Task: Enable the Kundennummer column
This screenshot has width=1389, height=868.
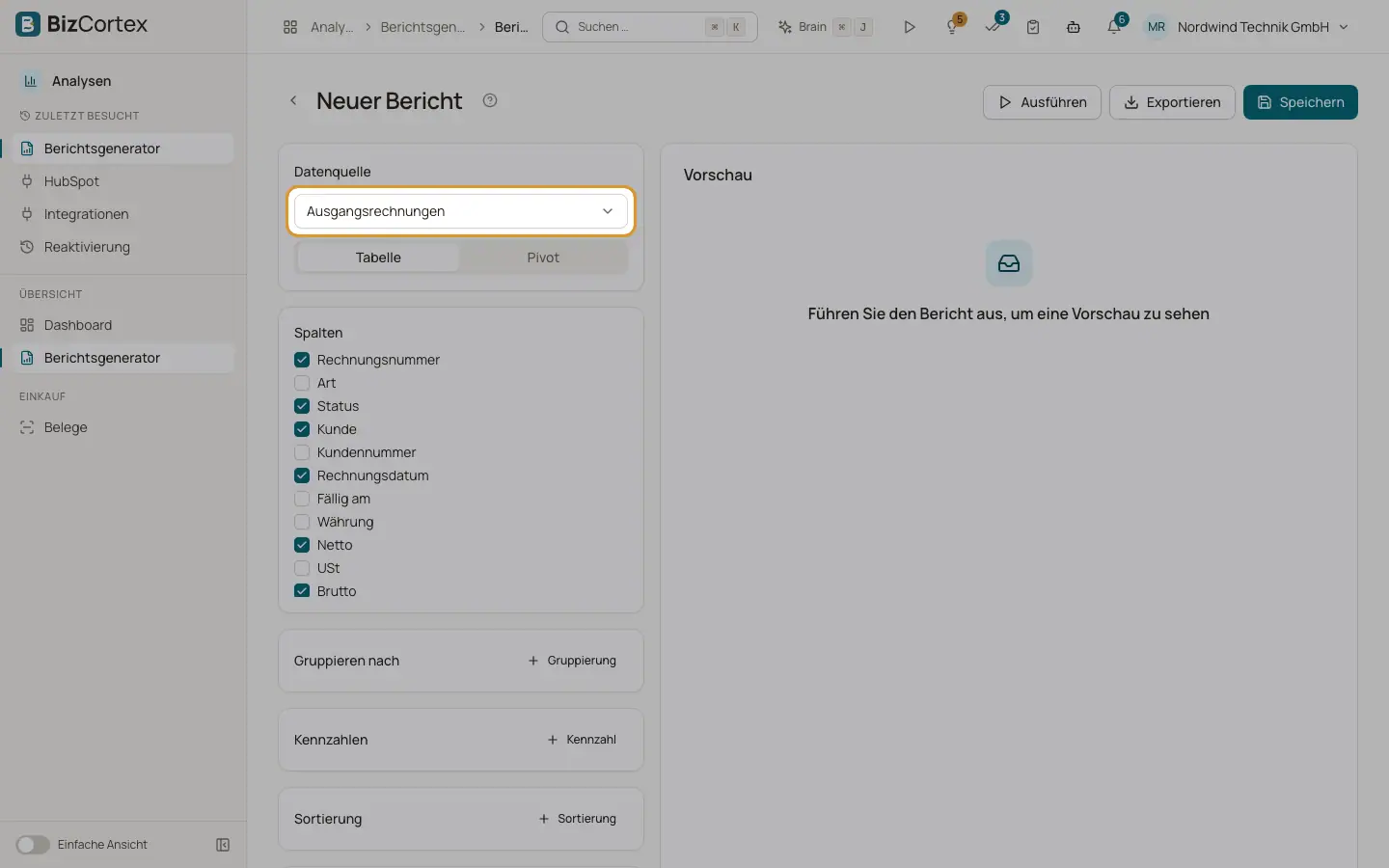Action: pos(302,452)
